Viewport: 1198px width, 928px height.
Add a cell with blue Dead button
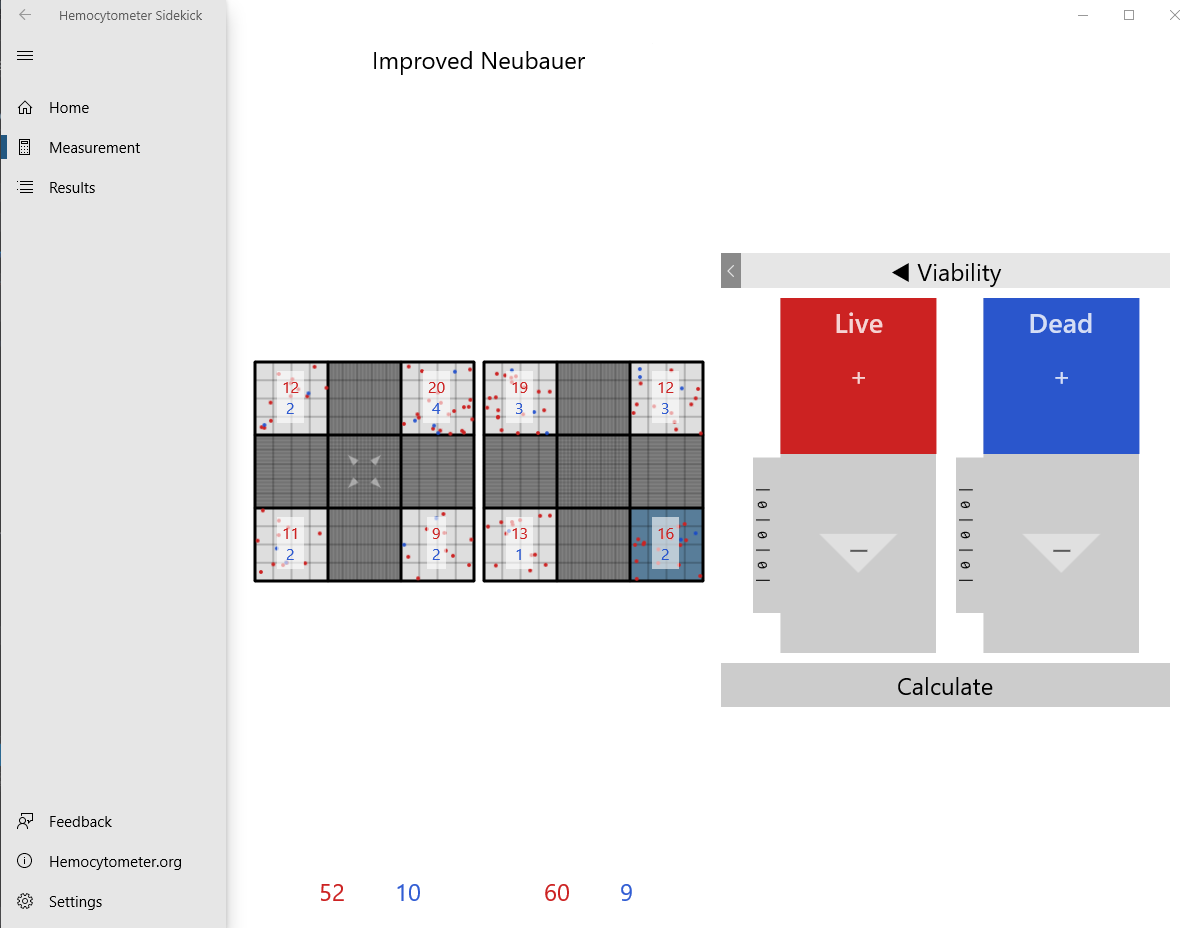[x=1061, y=377]
